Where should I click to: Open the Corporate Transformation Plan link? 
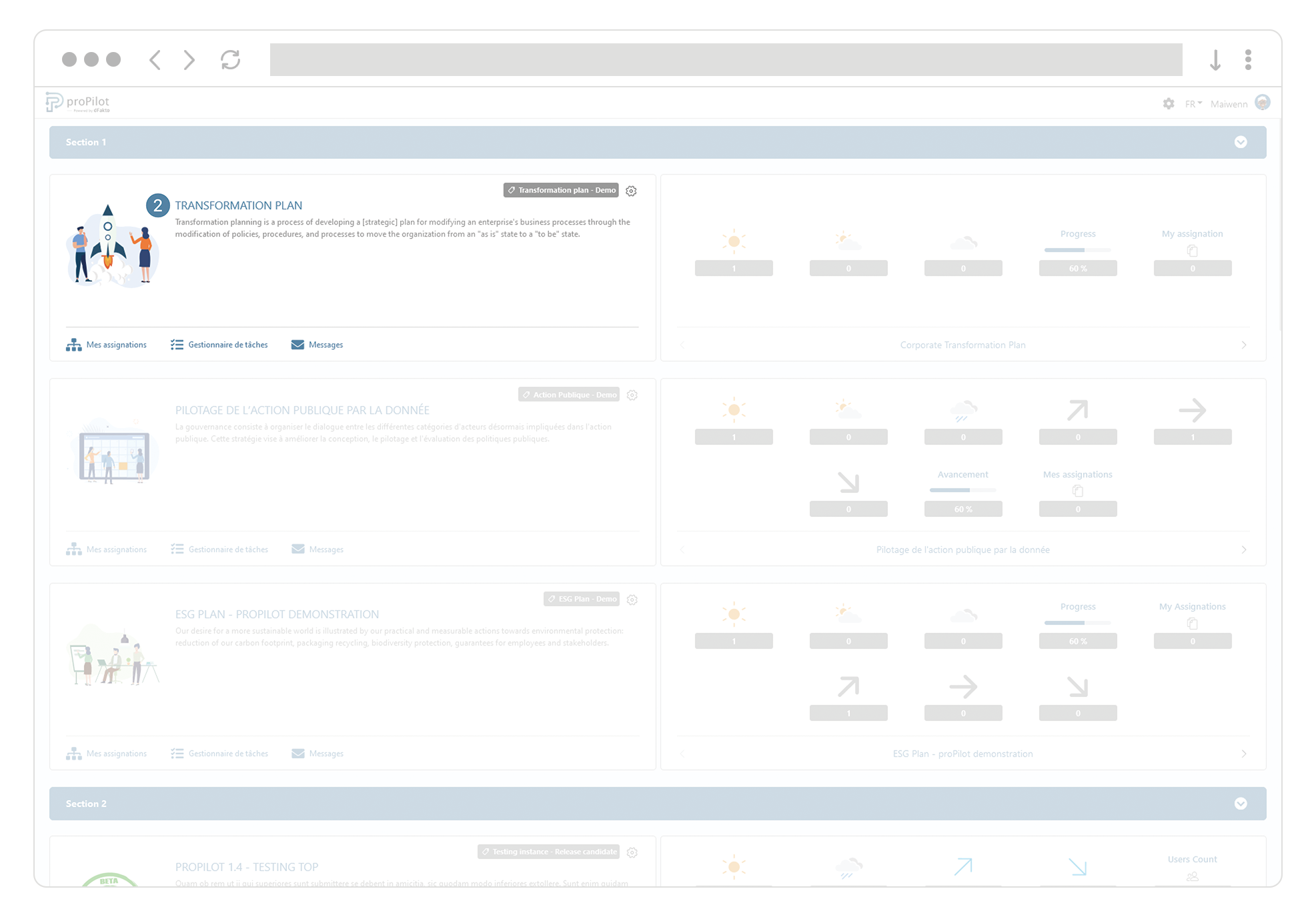963,345
